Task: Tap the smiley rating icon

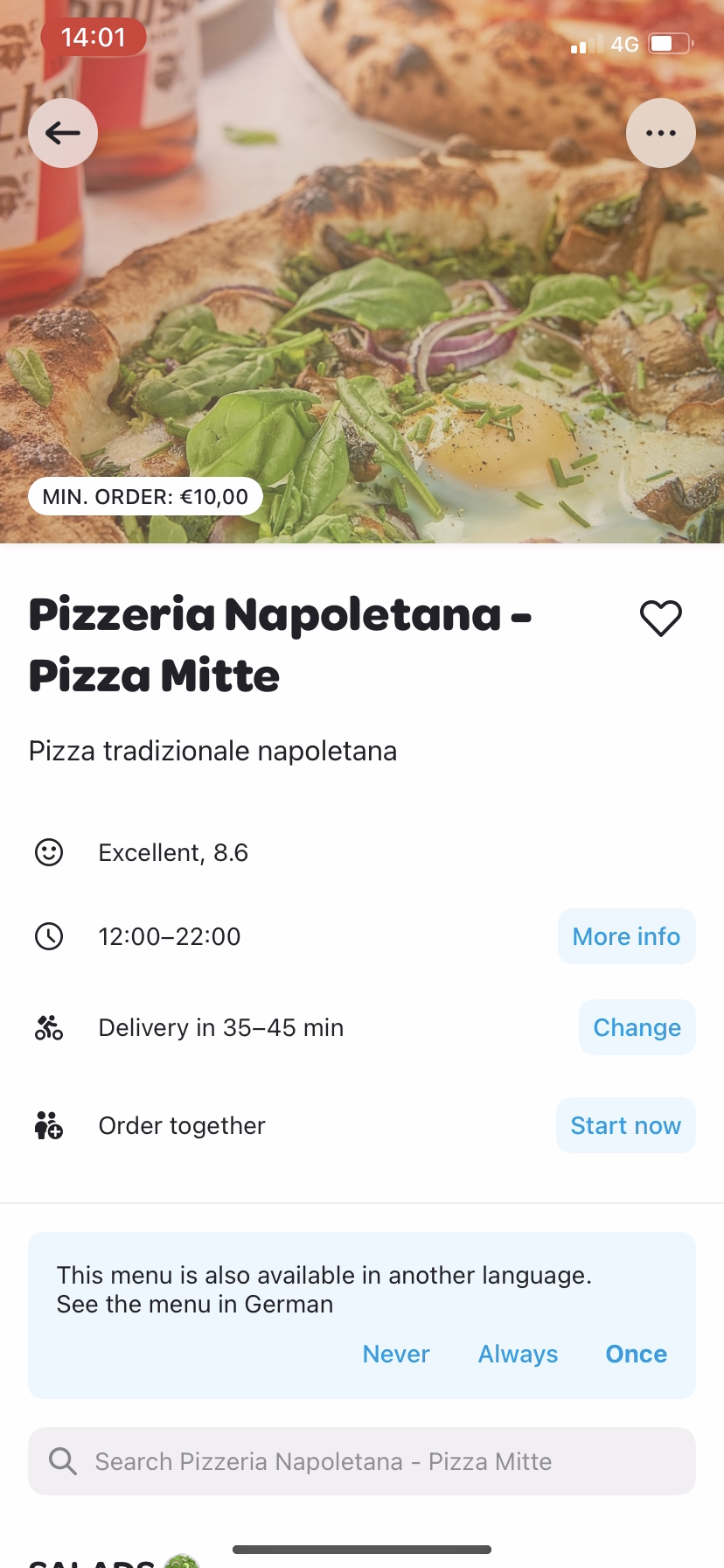Action: 49,852
